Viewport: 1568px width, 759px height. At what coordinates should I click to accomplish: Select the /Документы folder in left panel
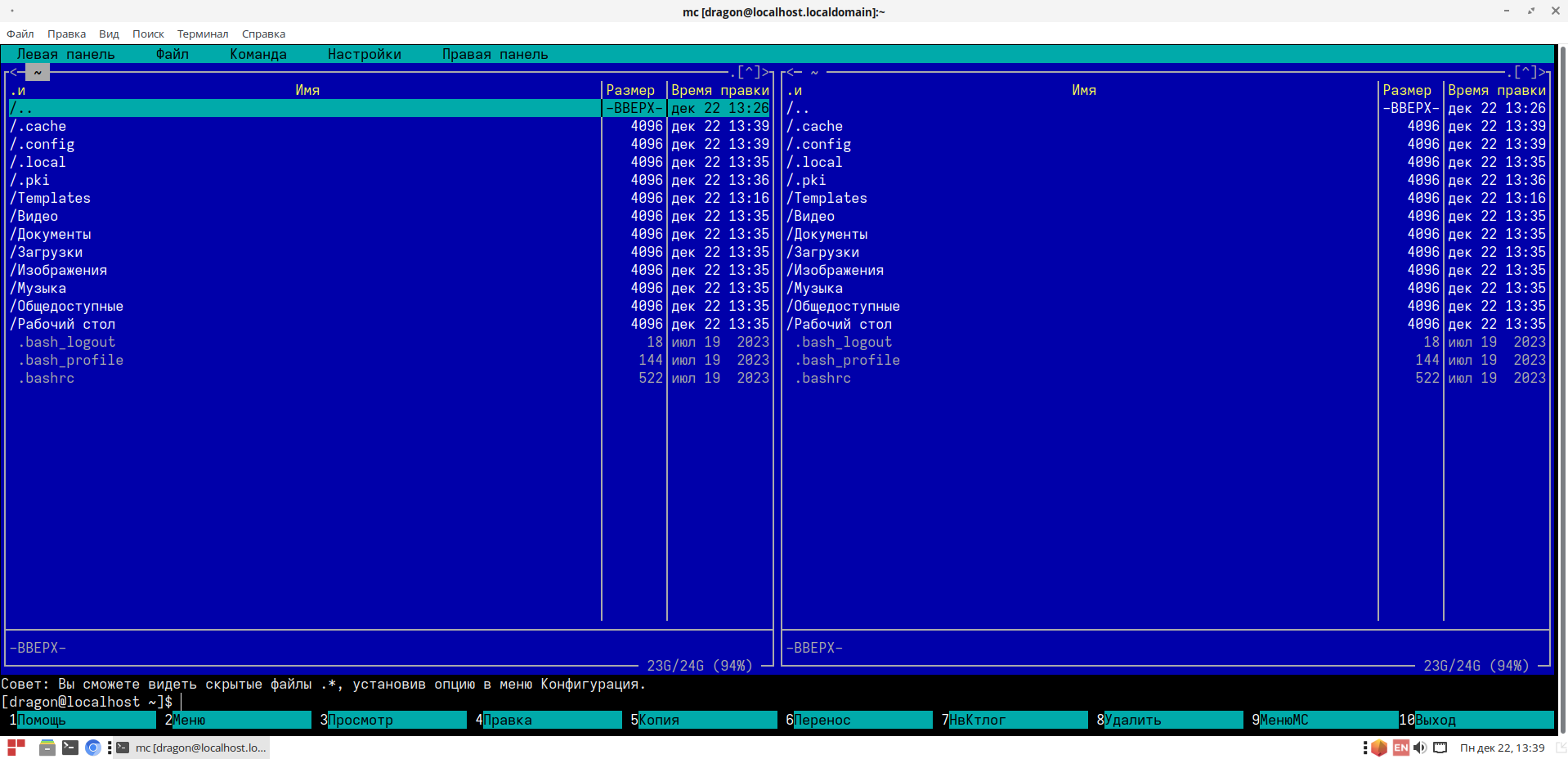(51, 235)
